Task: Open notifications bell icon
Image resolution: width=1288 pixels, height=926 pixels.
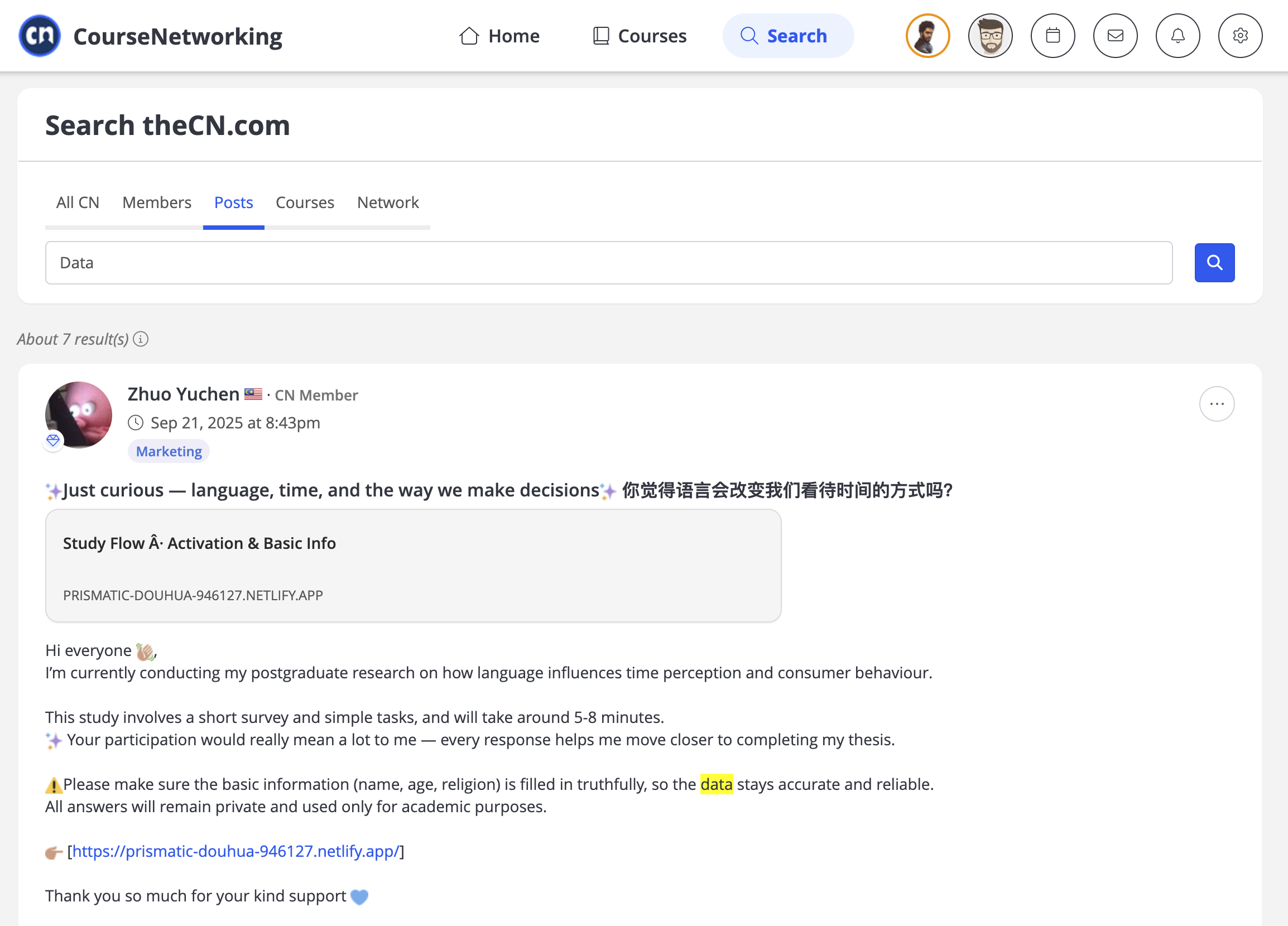Action: tap(1178, 36)
